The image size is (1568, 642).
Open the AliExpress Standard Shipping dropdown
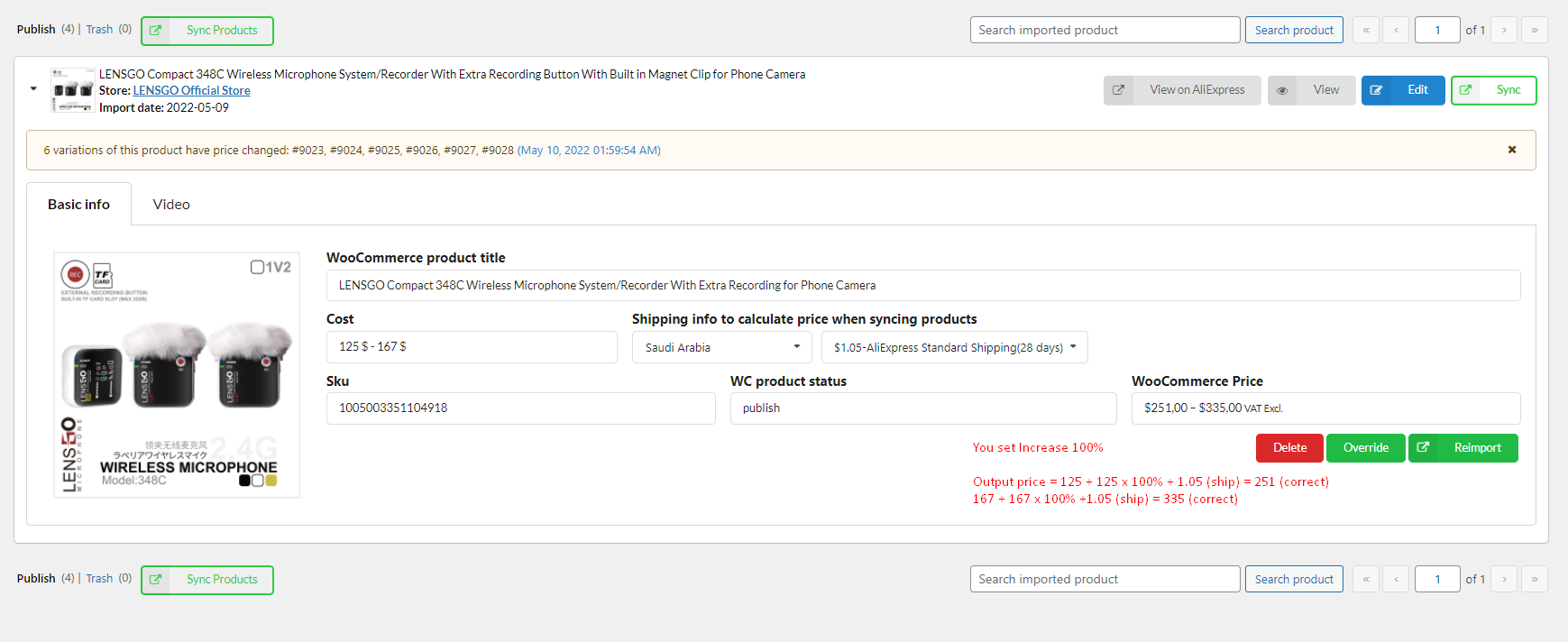click(954, 347)
